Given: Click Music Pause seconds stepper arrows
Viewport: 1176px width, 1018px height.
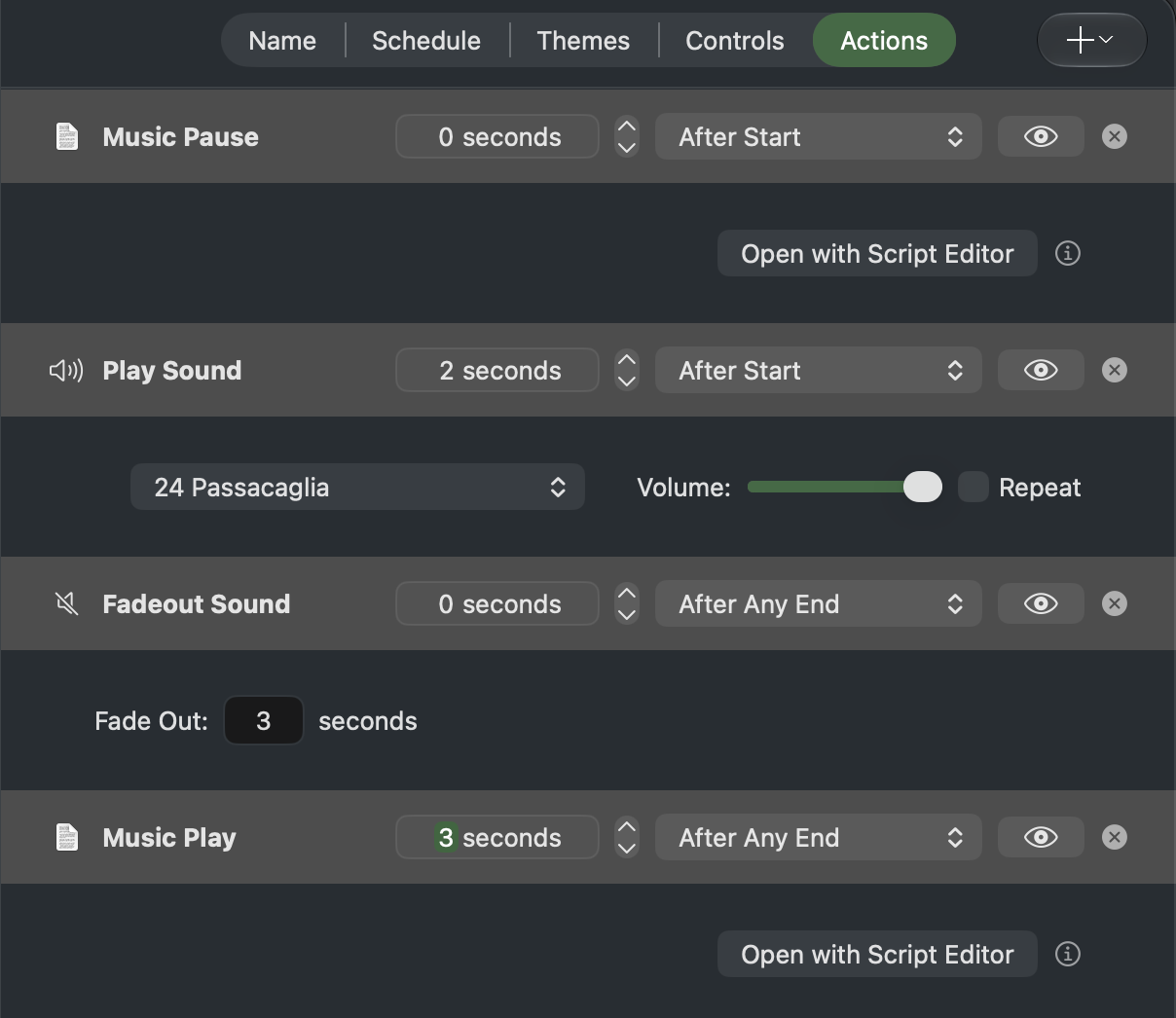Looking at the screenshot, I should [x=627, y=136].
